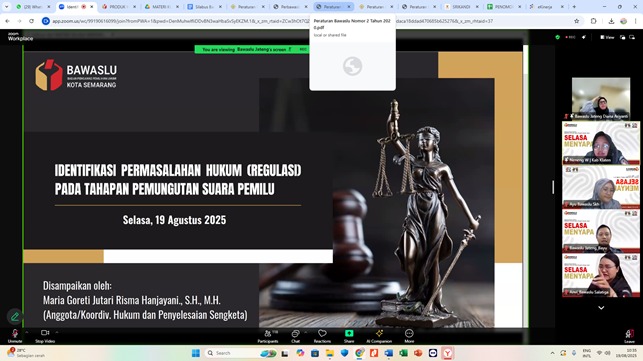Switch to the Silabus browser tab
Screen dimensions: 643x361
tap(204, 7)
